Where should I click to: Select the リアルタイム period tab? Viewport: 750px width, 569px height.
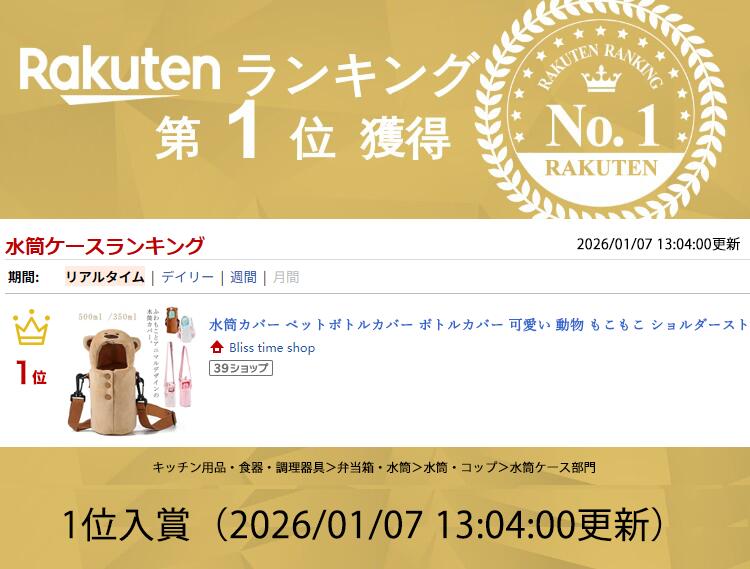tap(105, 277)
